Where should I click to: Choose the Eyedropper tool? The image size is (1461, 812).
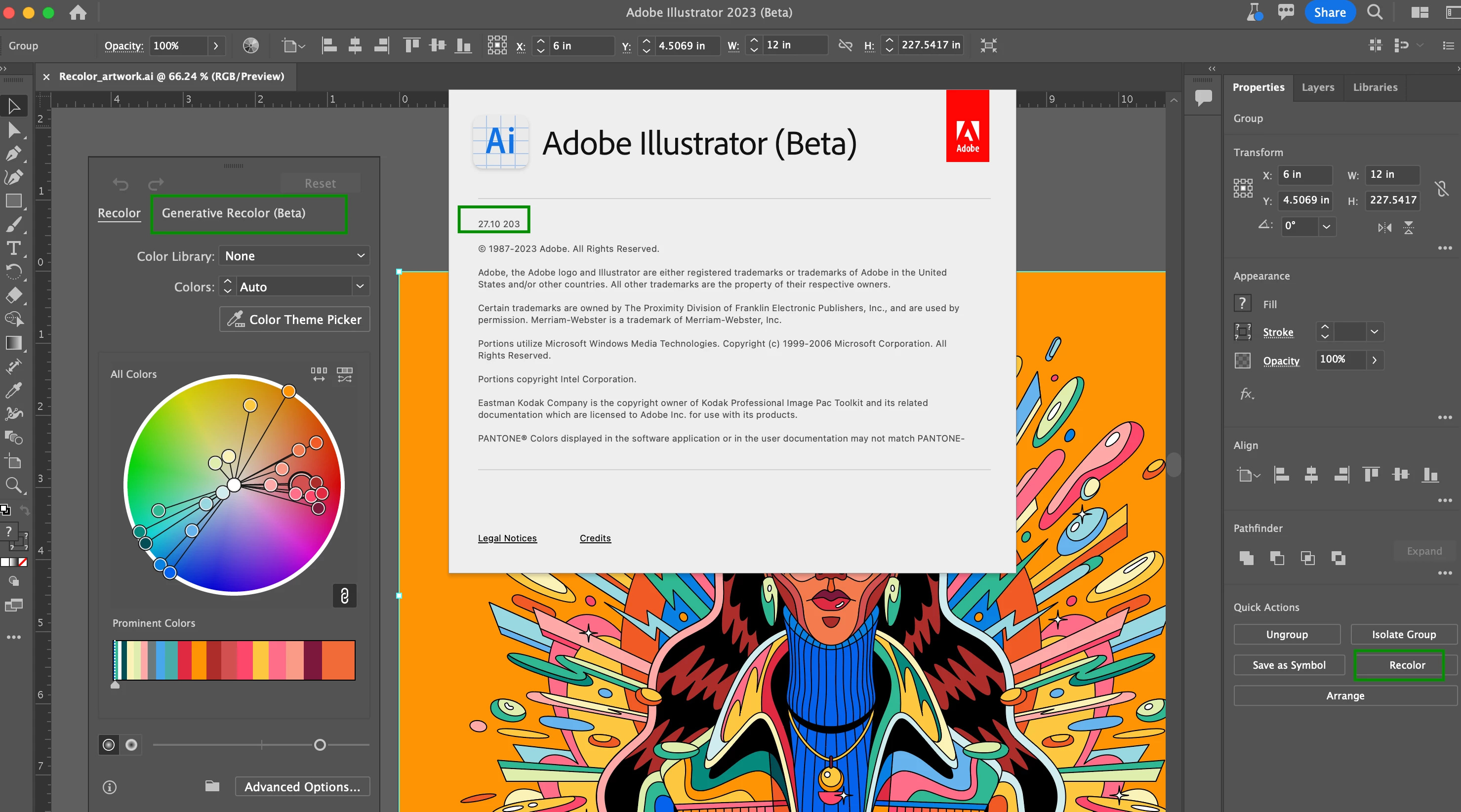[14, 390]
